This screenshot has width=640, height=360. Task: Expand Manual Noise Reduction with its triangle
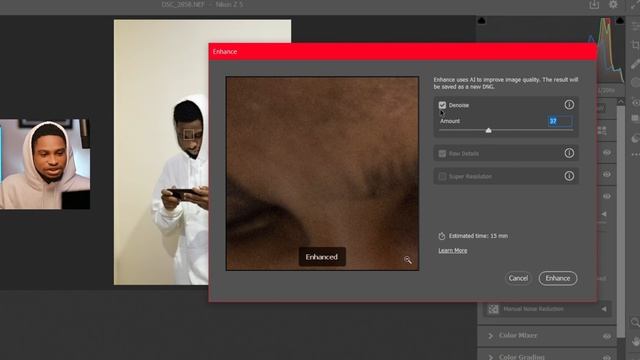[604, 309]
